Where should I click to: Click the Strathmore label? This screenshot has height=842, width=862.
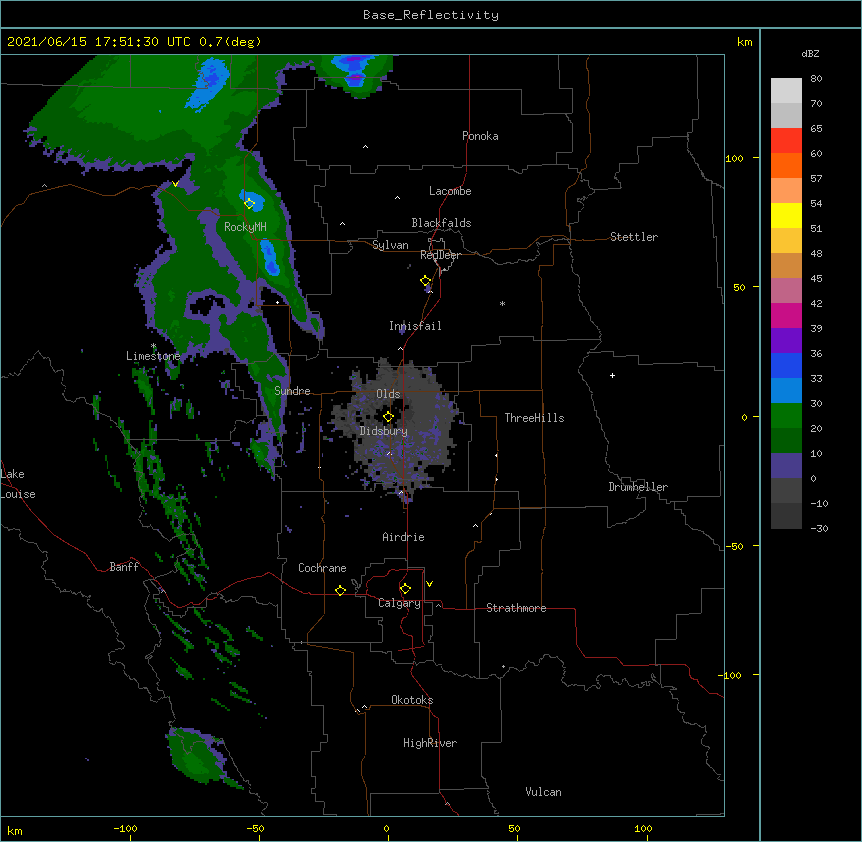tap(516, 608)
